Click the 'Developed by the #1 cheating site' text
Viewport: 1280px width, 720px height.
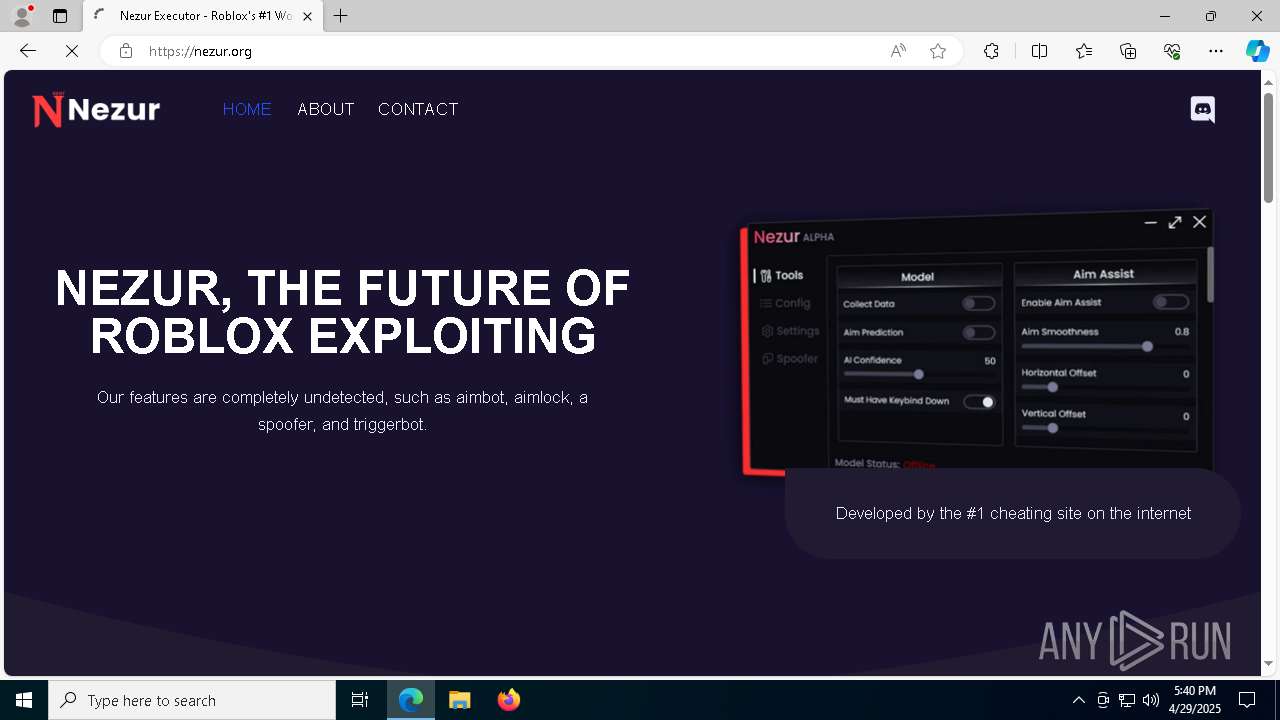click(1013, 513)
